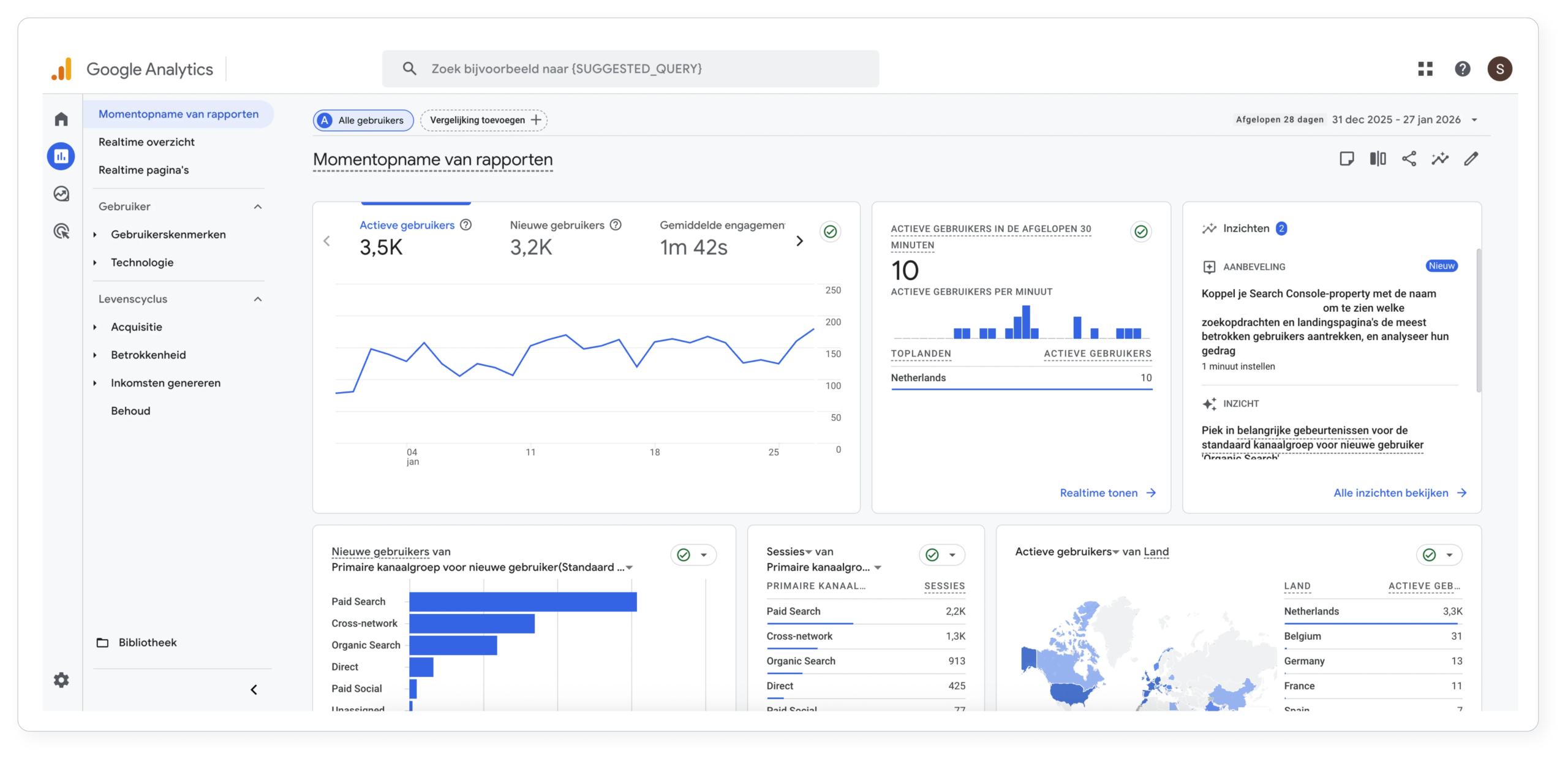
Task: Open the comparison panel icon
Action: [x=1378, y=158]
